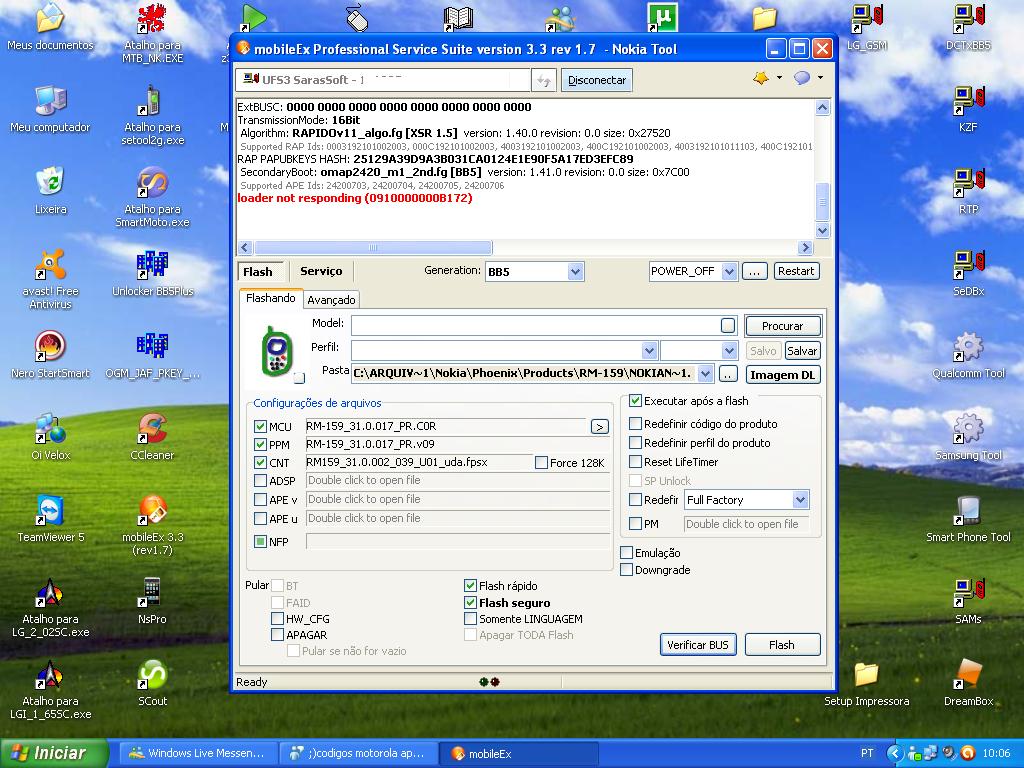This screenshot has height=768, width=1024.
Task: Open the Avançado sub-tab
Action: (331, 300)
